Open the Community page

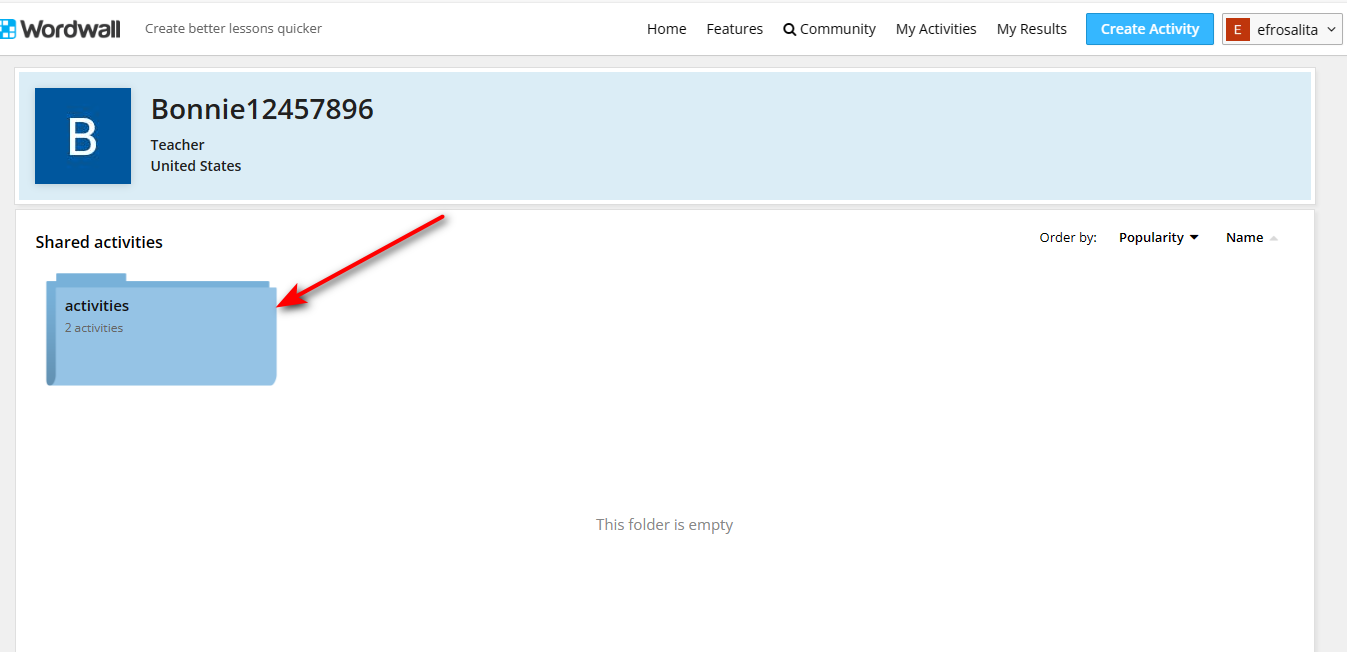click(837, 29)
